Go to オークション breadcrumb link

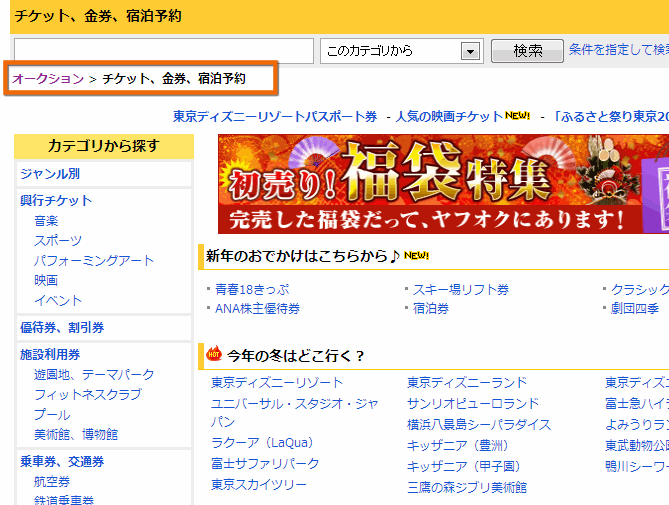point(48,78)
